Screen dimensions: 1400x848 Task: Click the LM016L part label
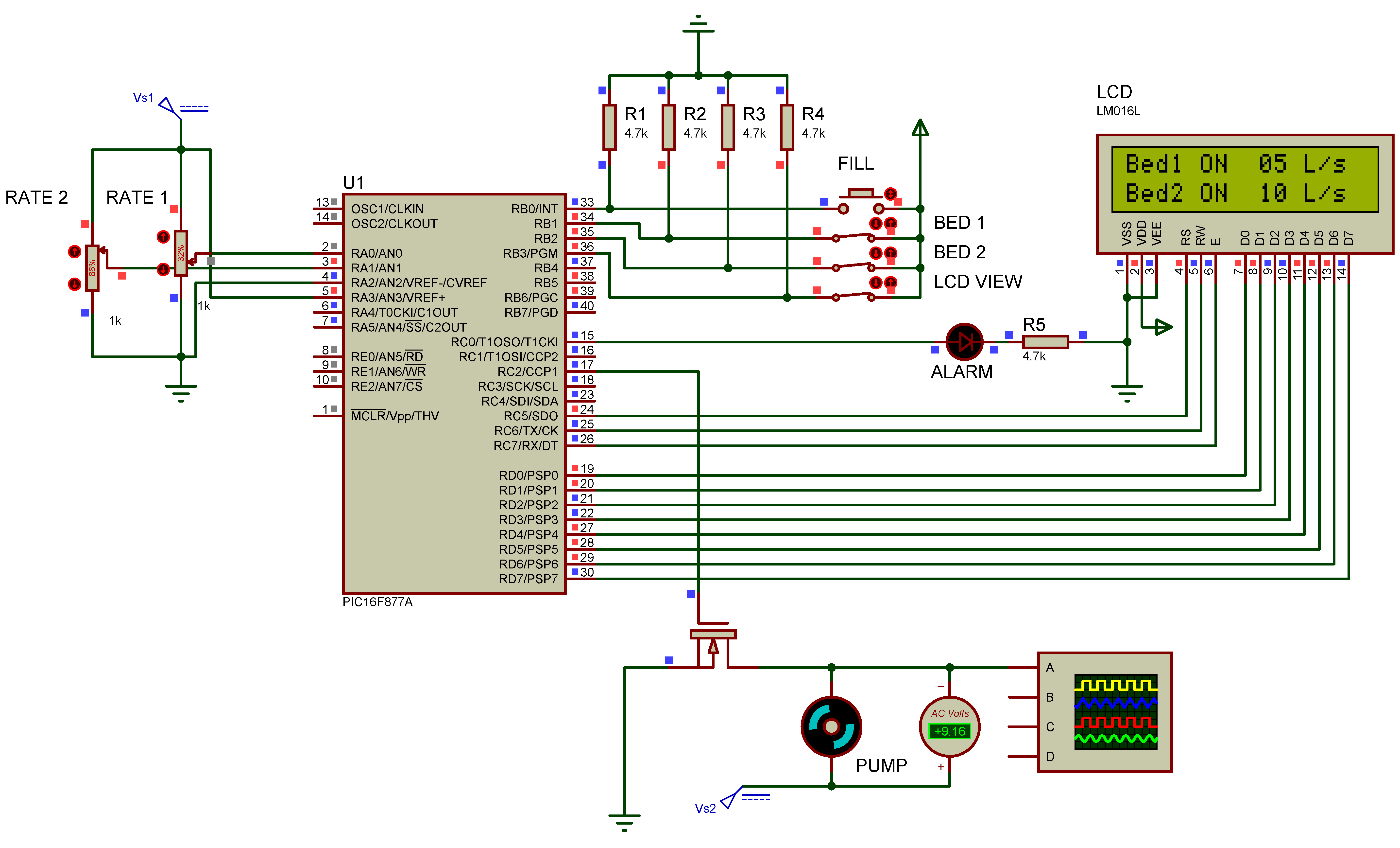[1118, 111]
